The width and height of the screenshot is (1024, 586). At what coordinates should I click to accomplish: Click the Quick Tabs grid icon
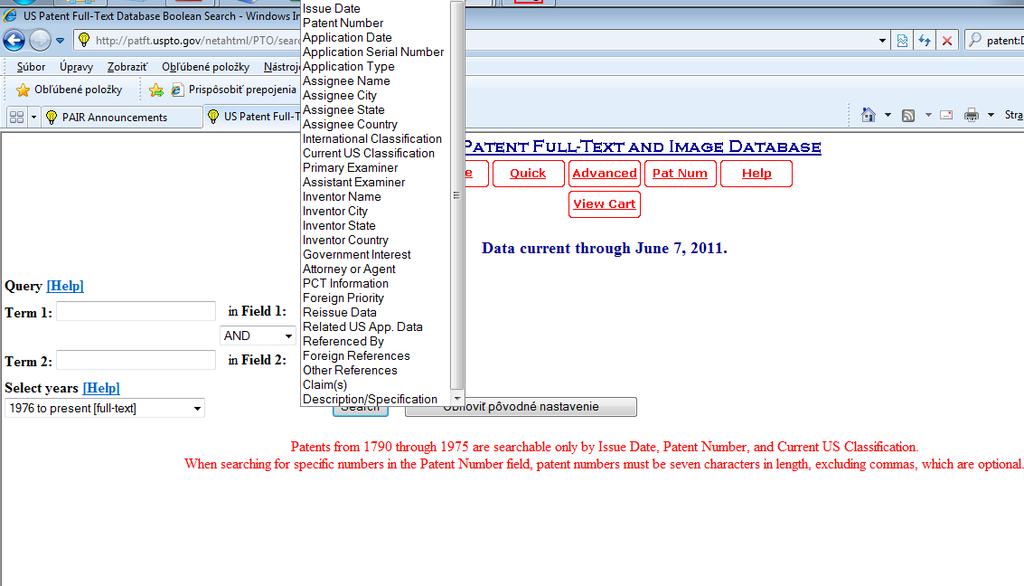[17, 117]
